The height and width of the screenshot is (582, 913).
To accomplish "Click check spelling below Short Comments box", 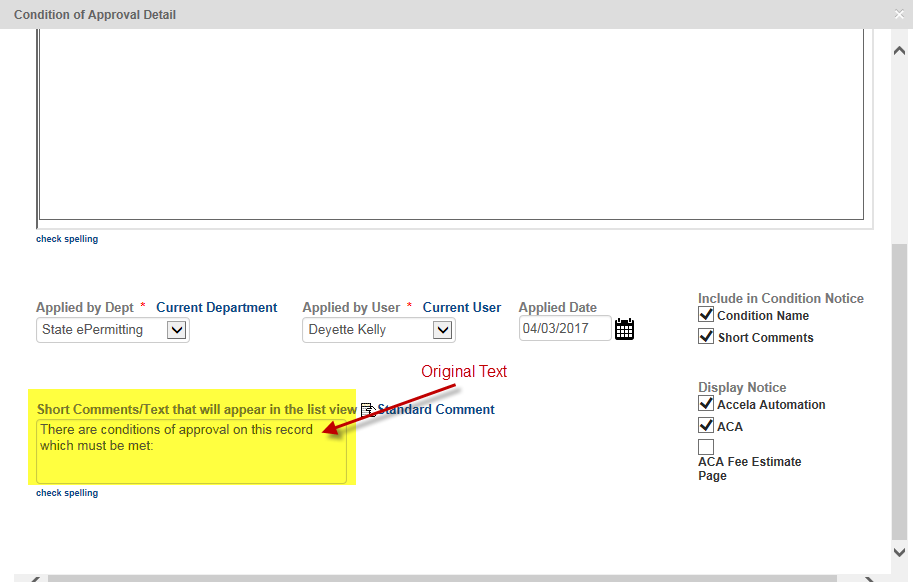I will click(67, 493).
